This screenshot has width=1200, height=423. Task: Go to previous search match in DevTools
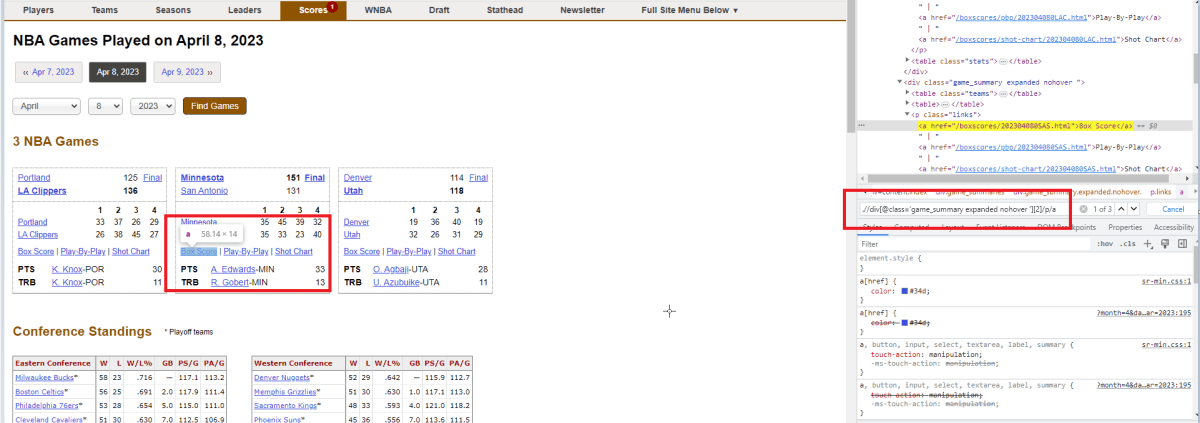(1121, 209)
